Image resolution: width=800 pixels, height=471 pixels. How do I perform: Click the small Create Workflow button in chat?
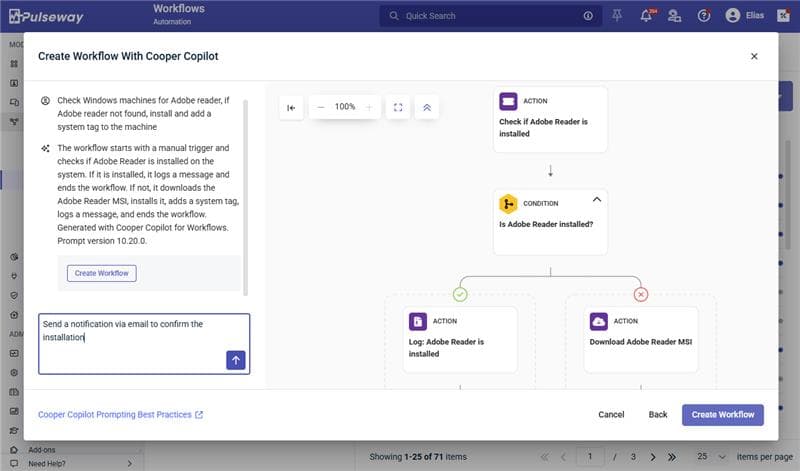101,273
